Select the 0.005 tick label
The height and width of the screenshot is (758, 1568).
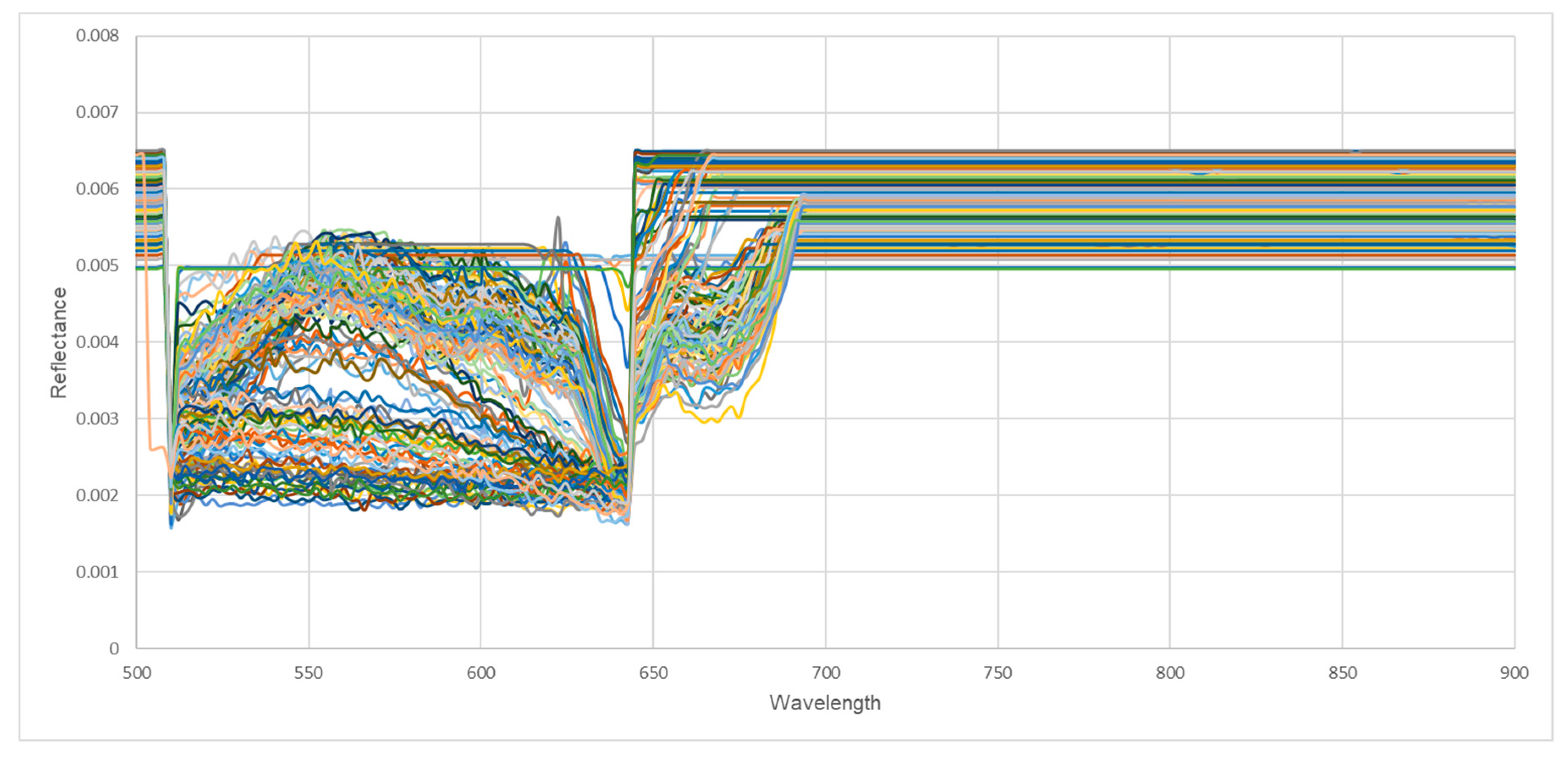pyautogui.click(x=97, y=266)
